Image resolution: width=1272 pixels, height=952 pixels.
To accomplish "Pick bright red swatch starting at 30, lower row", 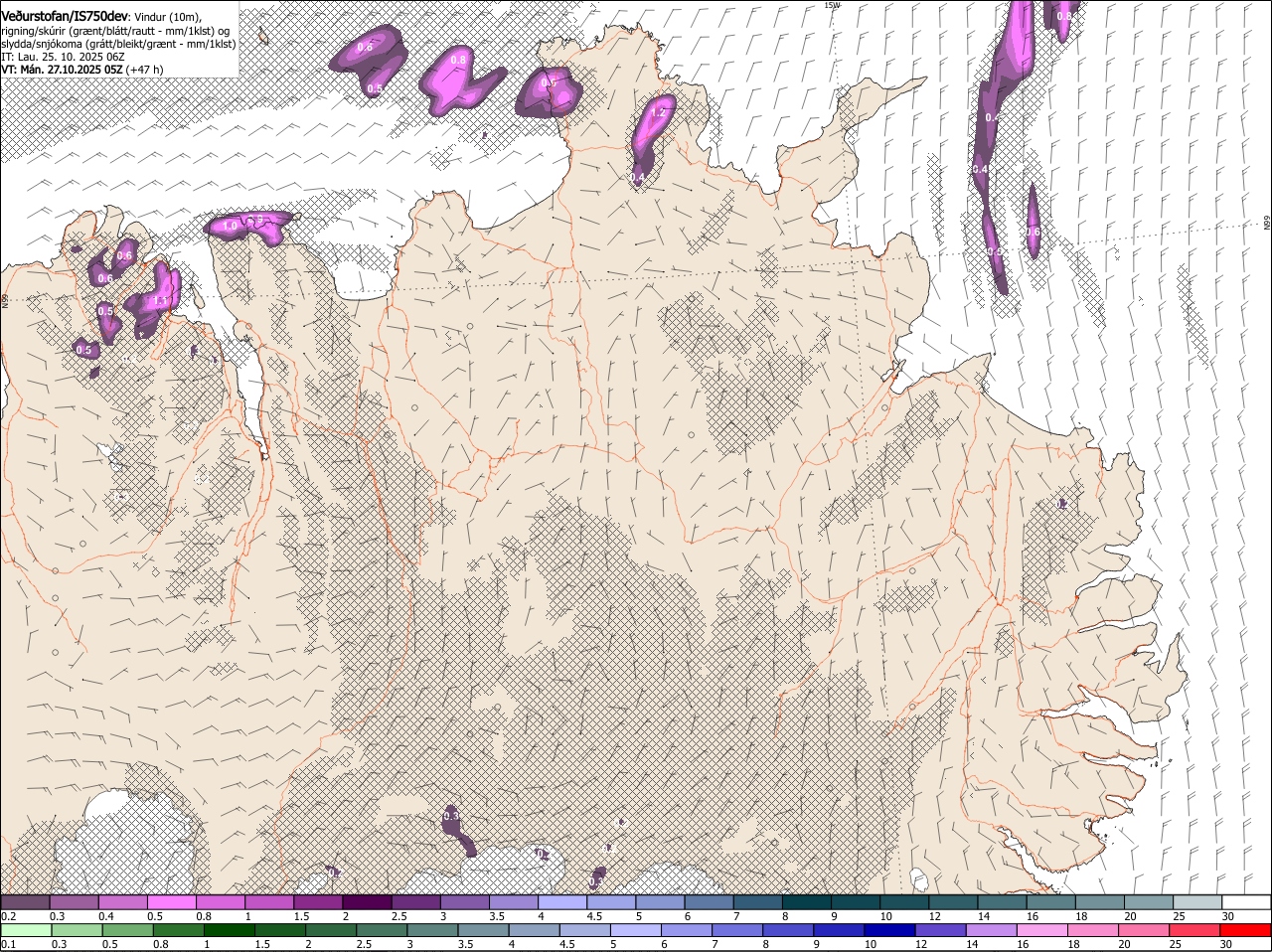I will [1246, 930].
